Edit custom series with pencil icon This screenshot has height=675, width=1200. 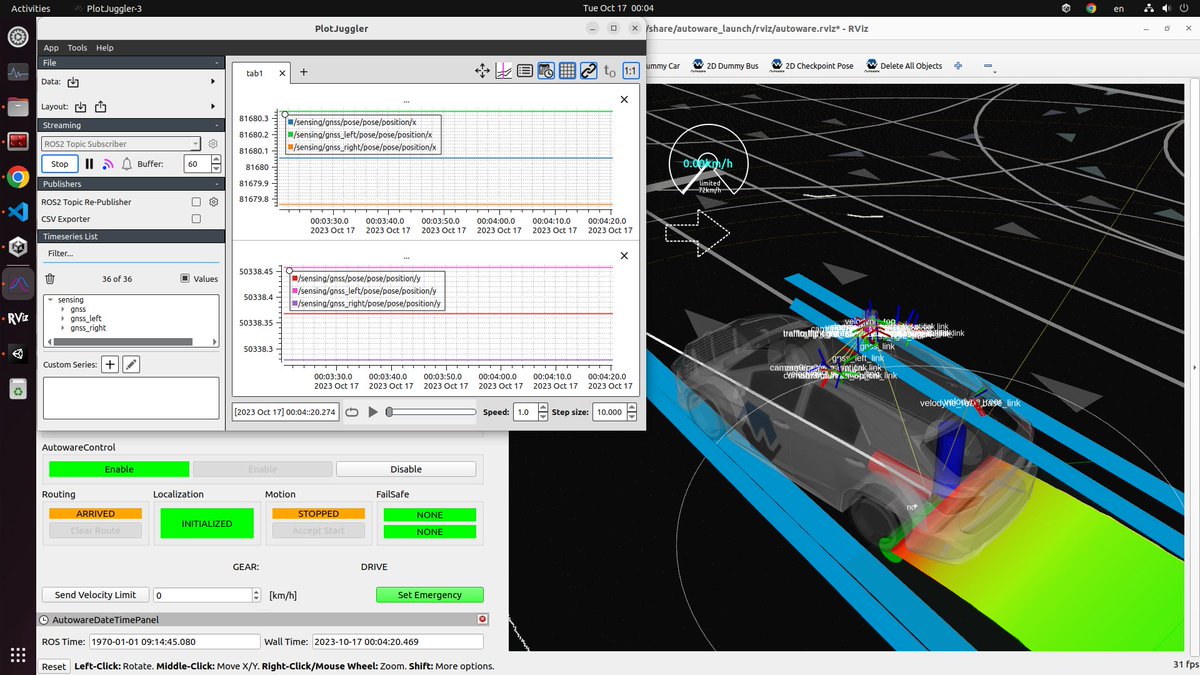pyautogui.click(x=131, y=365)
